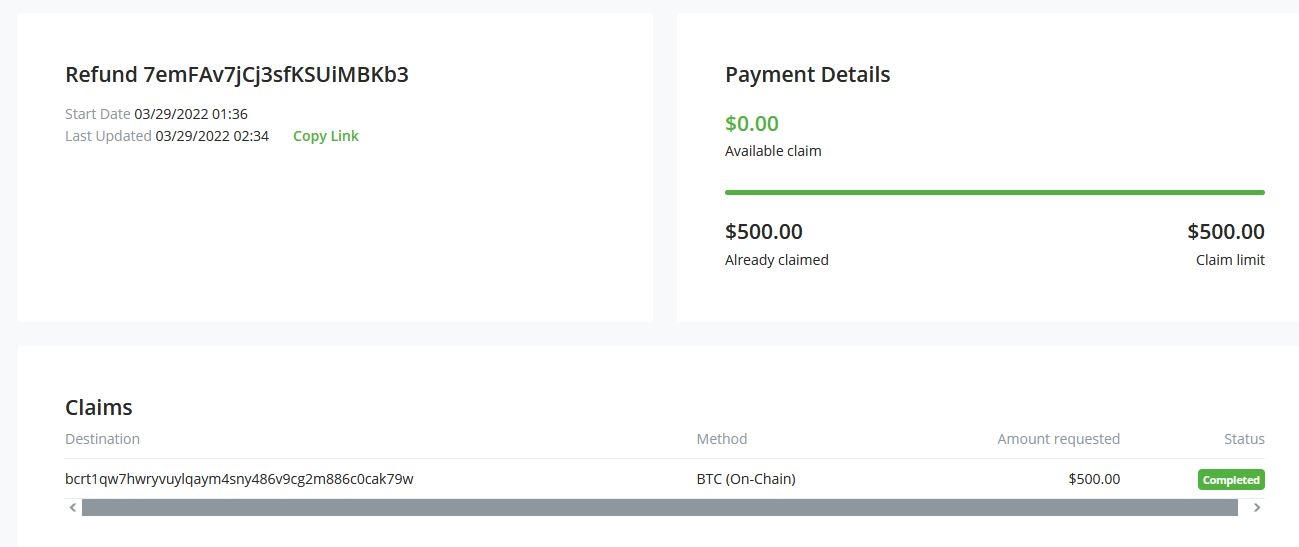Click the Amount requested column header

coord(1058,439)
